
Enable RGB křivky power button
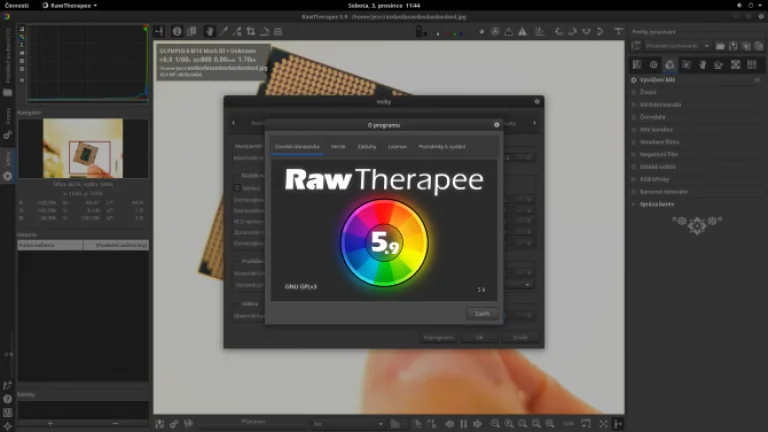point(634,179)
